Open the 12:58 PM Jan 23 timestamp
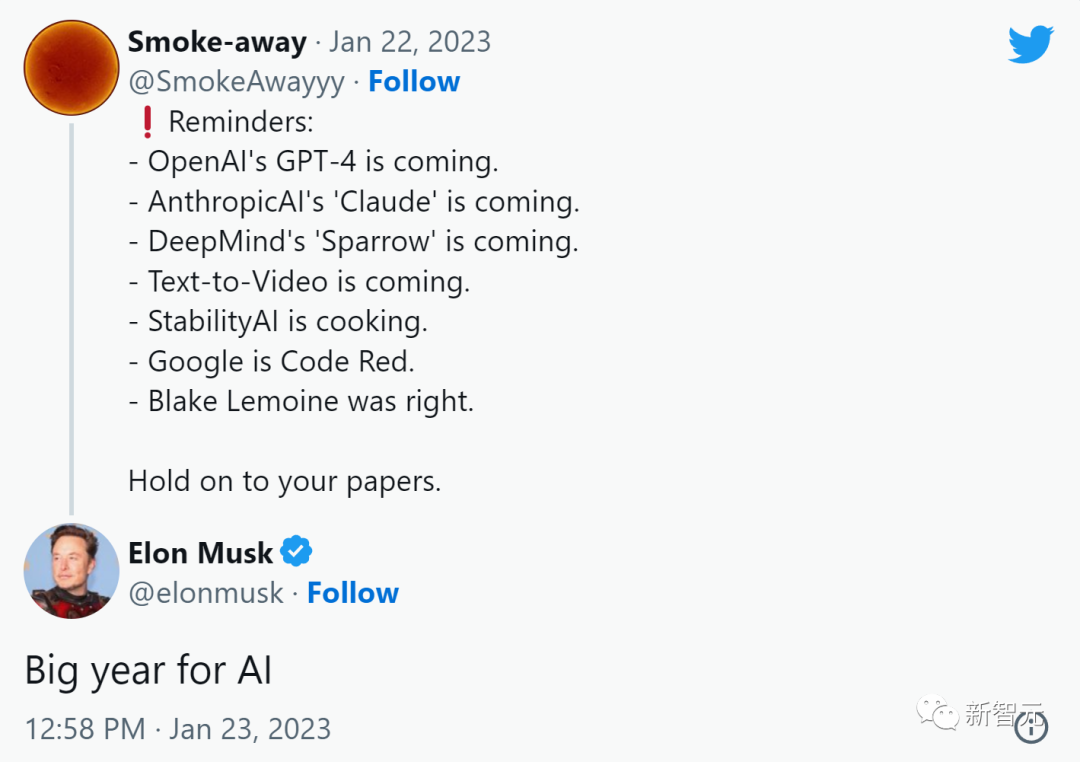The width and height of the screenshot is (1080, 762). [x=177, y=728]
